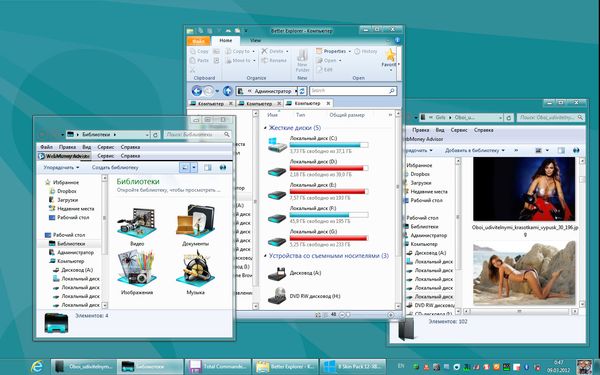Switch to the View ribbon tab

point(255,40)
